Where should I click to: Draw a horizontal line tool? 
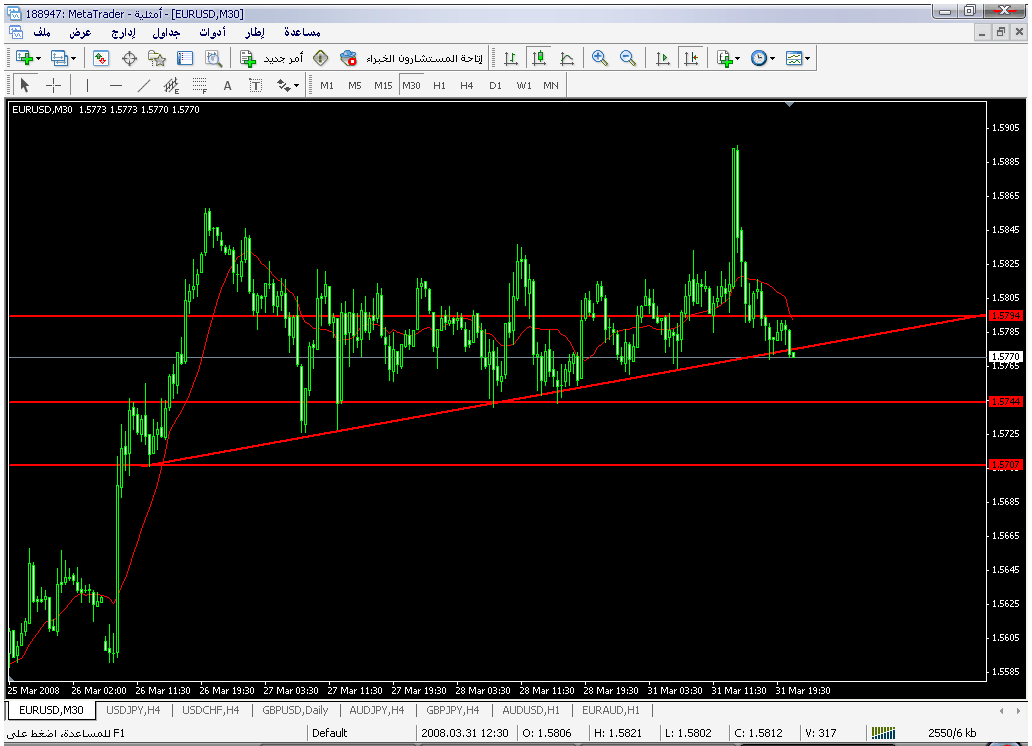[x=116, y=85]
